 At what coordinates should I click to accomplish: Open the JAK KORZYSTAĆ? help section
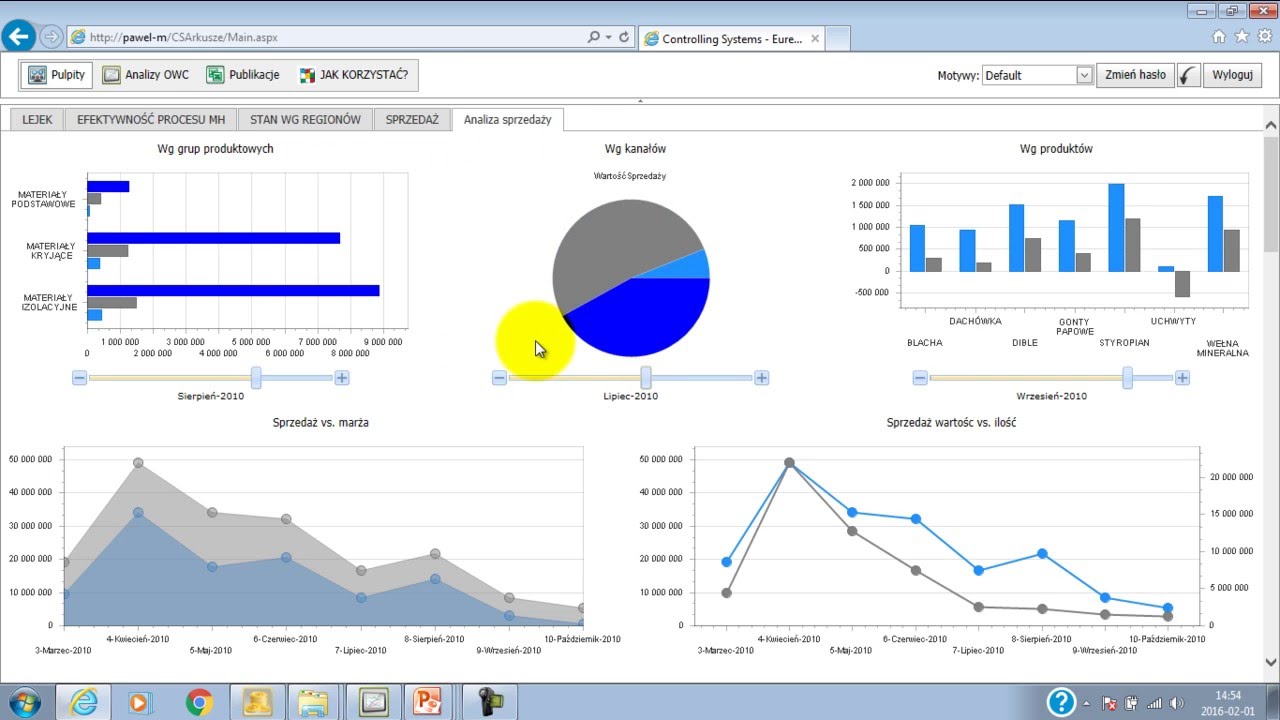(x=354, y=75)
